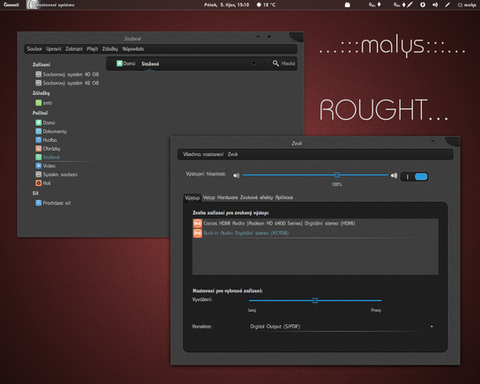Open the Záložky menu
The height and width of the screenshot is (384, 480).
point(110,49)
